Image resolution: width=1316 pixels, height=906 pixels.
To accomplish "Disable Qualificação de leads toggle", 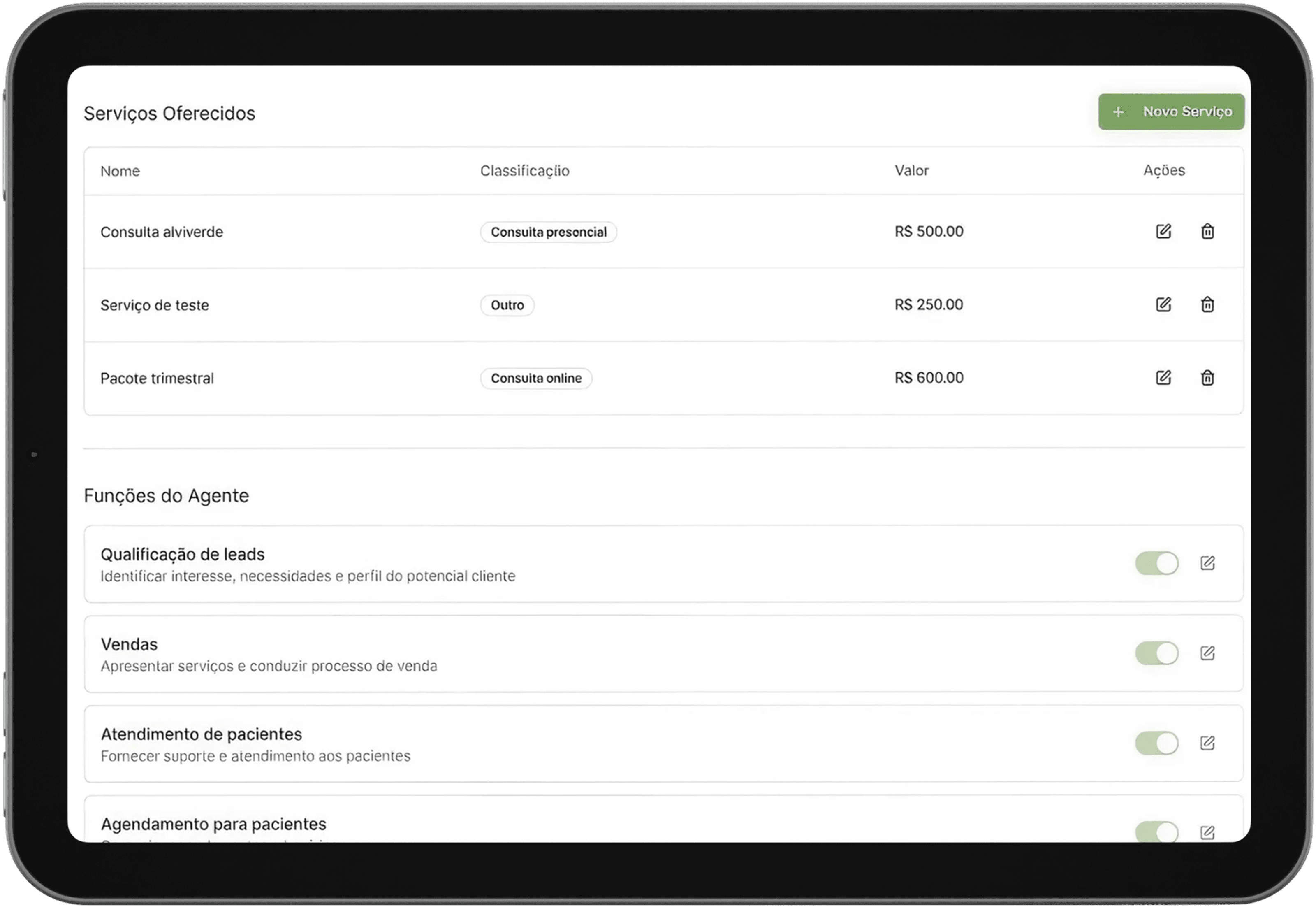I will [1157, 563].
